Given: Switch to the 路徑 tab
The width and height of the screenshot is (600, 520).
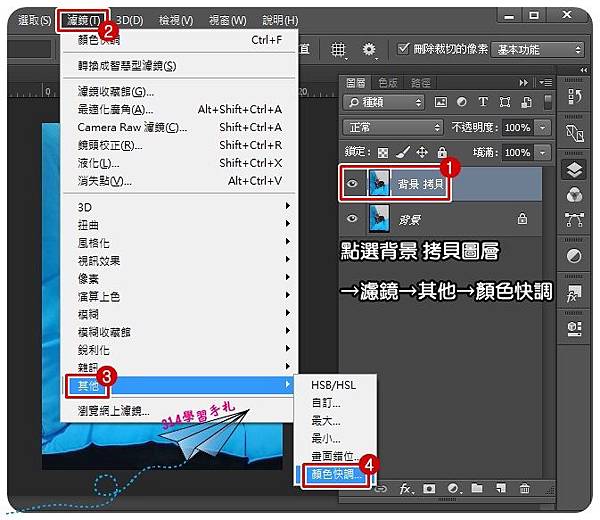Looking at the screenshot, I should (420, 83).
